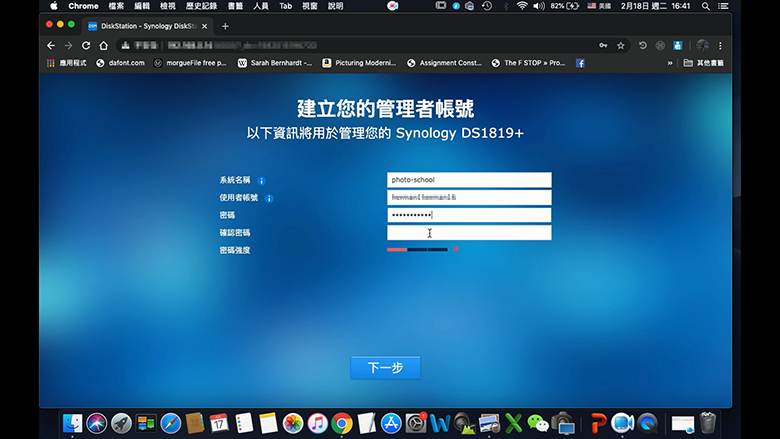
Task: Open The F STOP bookmark
Action: [x=529, y=63]
